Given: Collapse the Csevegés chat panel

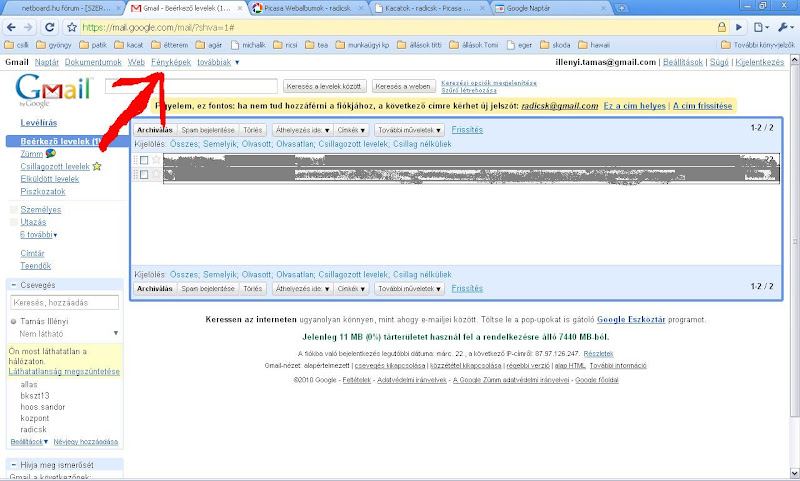Looking at the screenshot, I should (13, 285).
